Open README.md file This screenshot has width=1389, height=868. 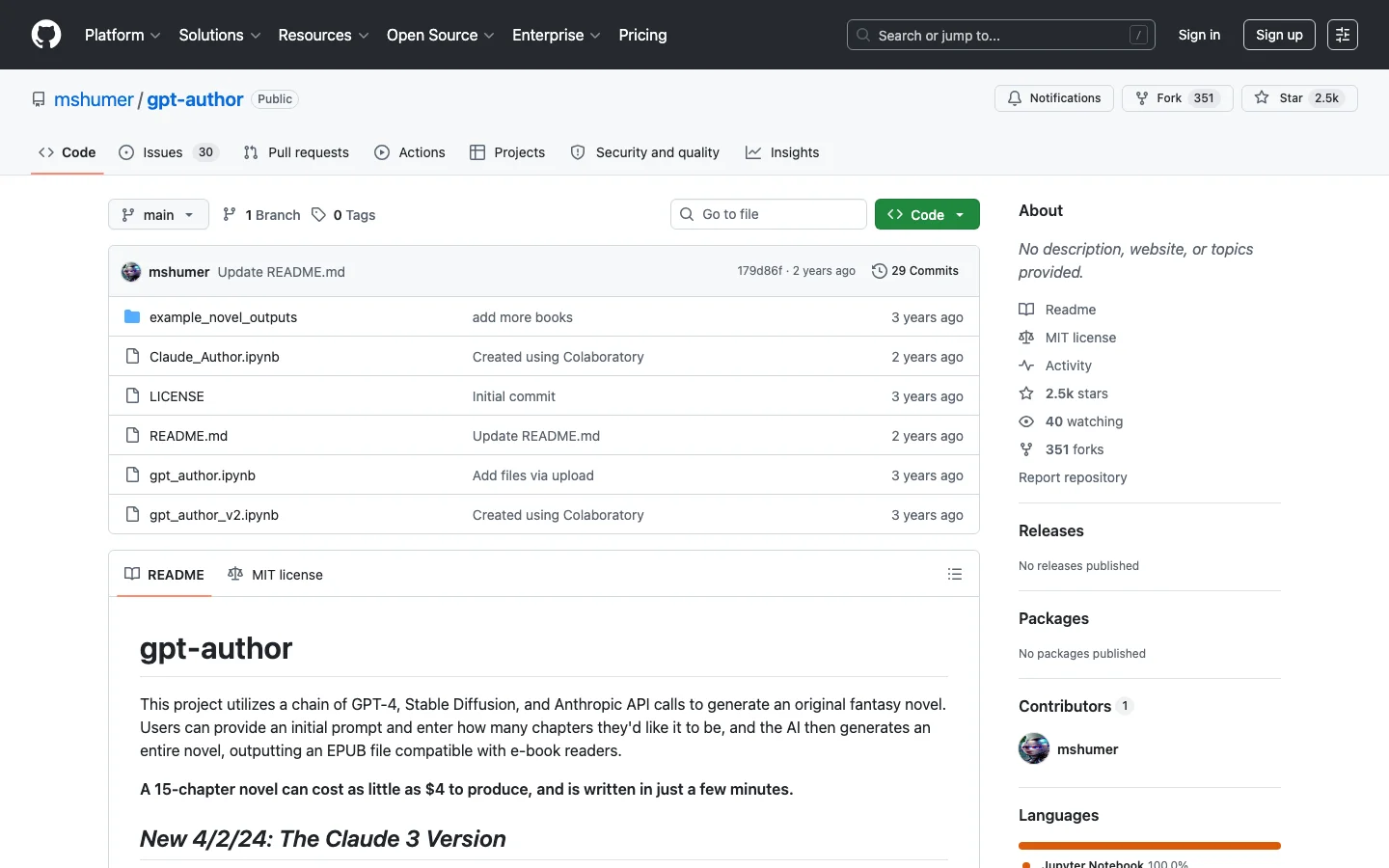click(x=188, y=436)
